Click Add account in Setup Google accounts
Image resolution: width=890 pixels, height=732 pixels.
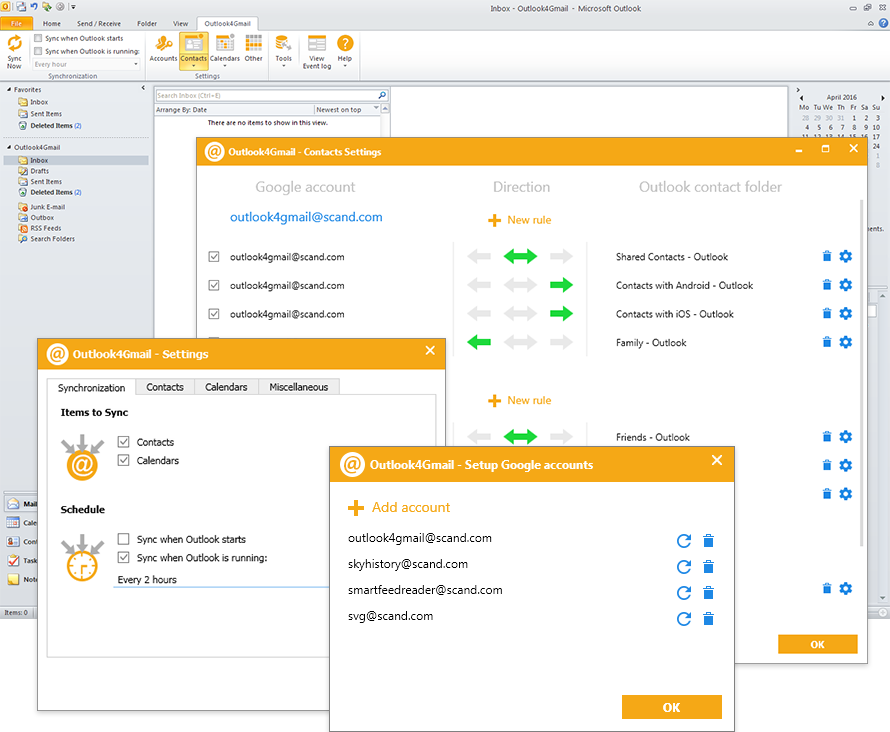(x=400, y=508)
